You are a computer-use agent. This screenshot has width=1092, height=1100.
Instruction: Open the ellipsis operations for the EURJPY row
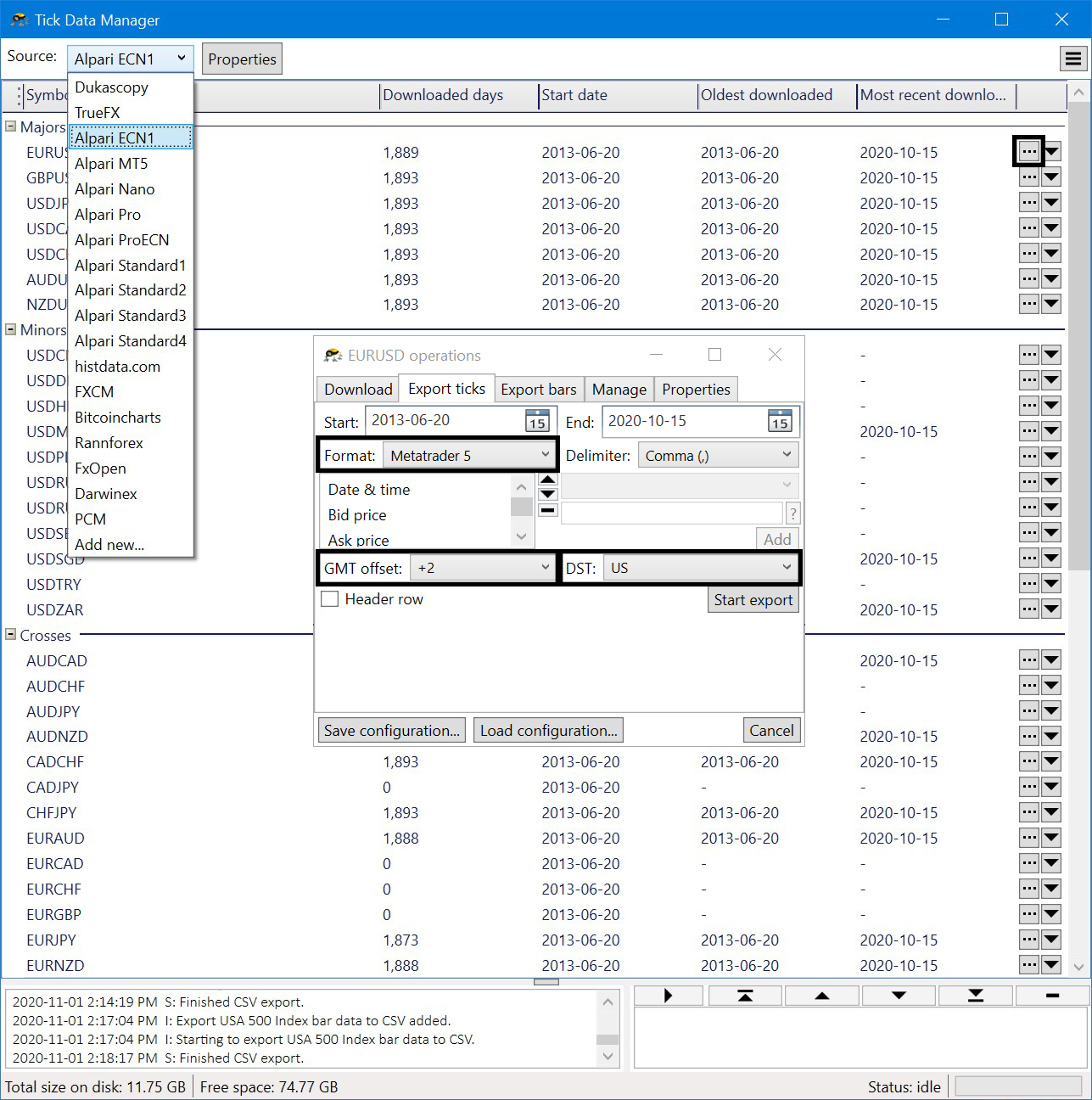pyautogui.click(x=1029, y=940)
